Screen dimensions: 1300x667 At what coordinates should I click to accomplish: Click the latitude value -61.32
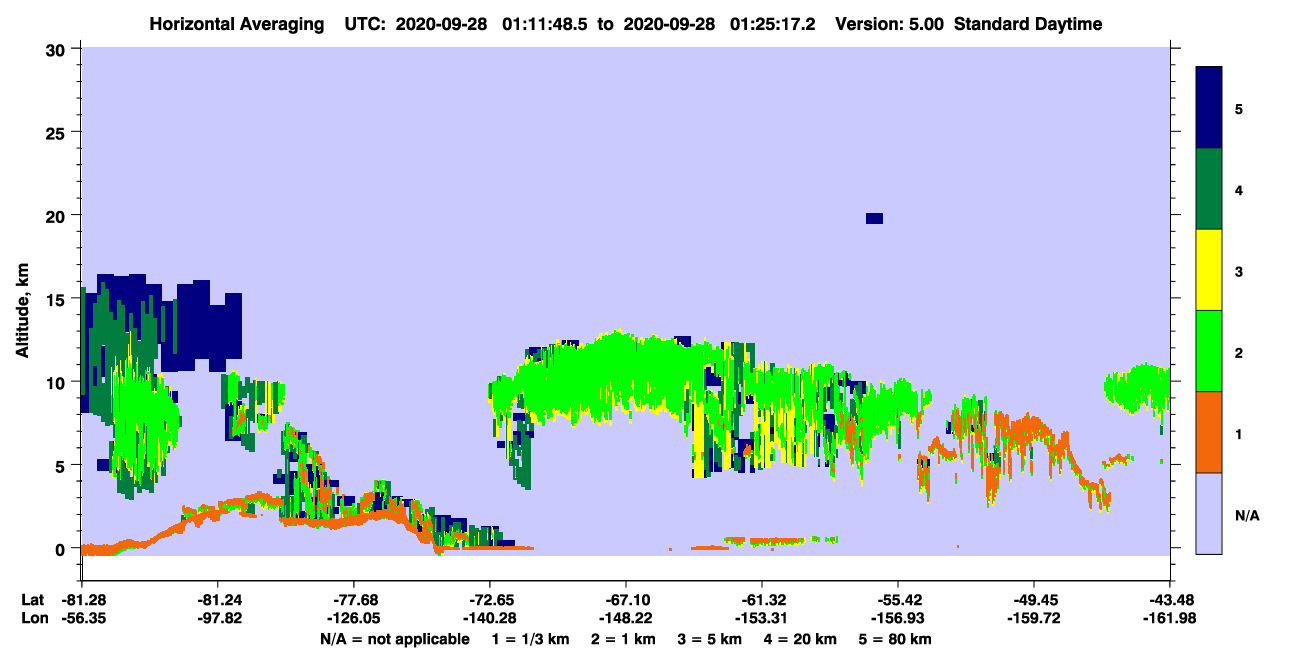(761, 600)
